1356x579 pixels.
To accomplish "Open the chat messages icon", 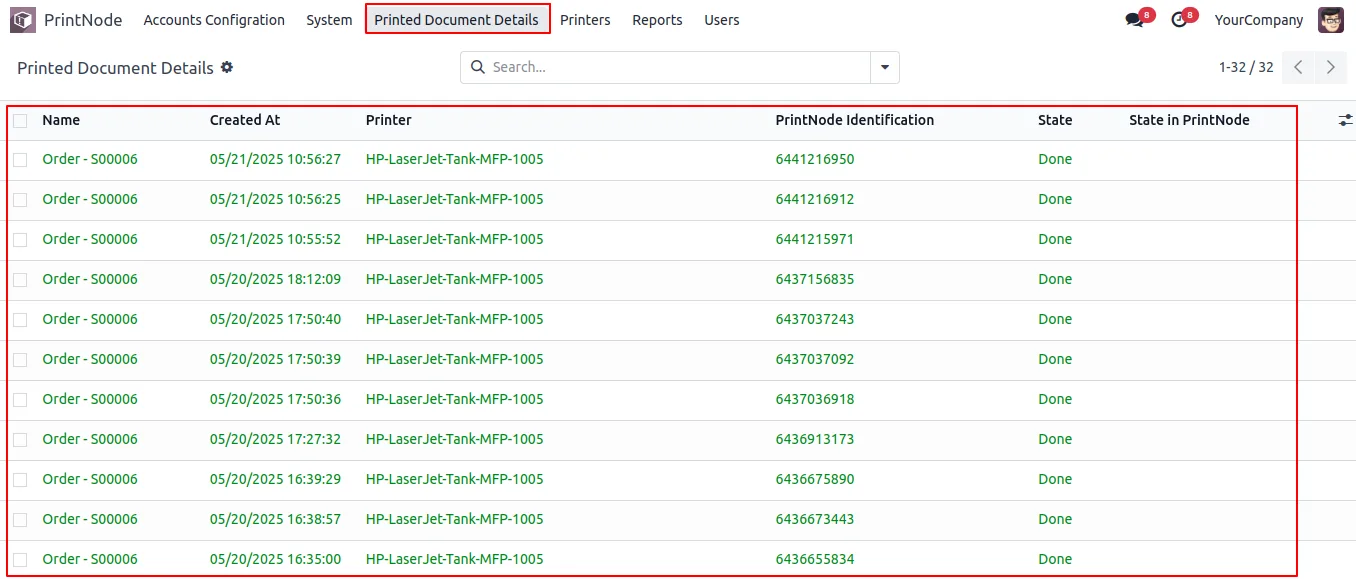I will click(1134, 20).
